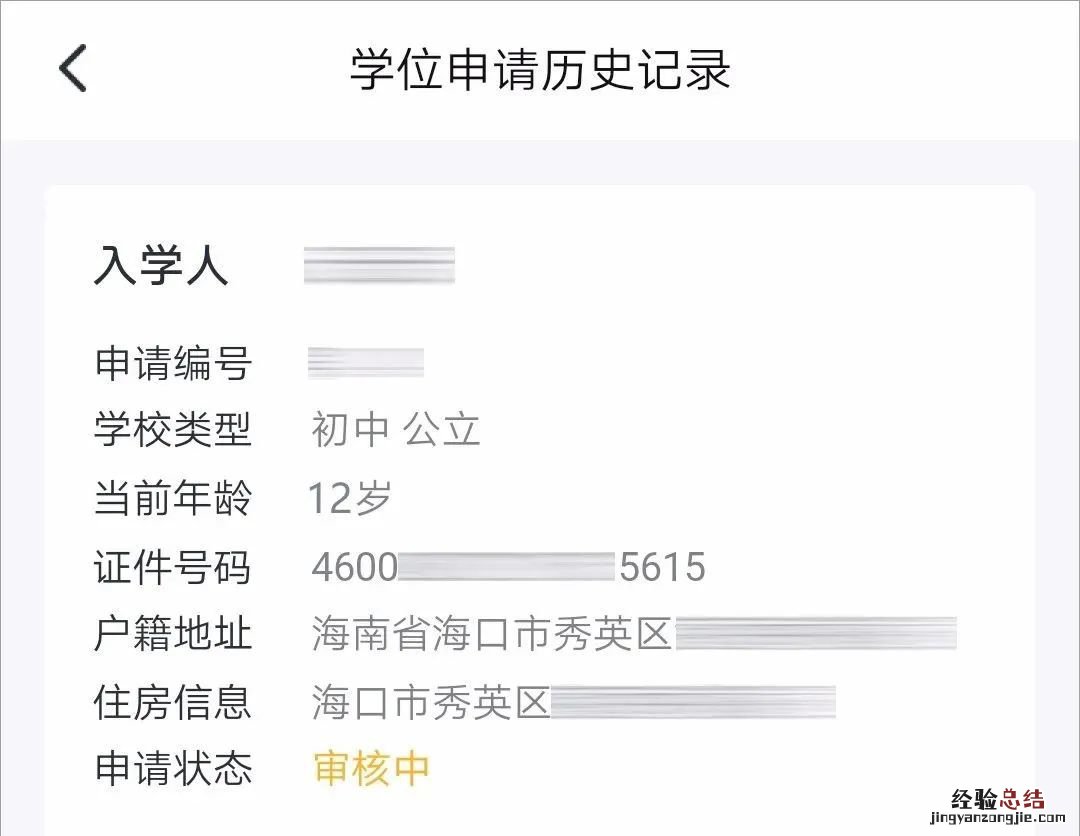Click the 住房信息 label
This screenshot has width=1080, height=836.
pyautogui.click(x=172, y=702)
